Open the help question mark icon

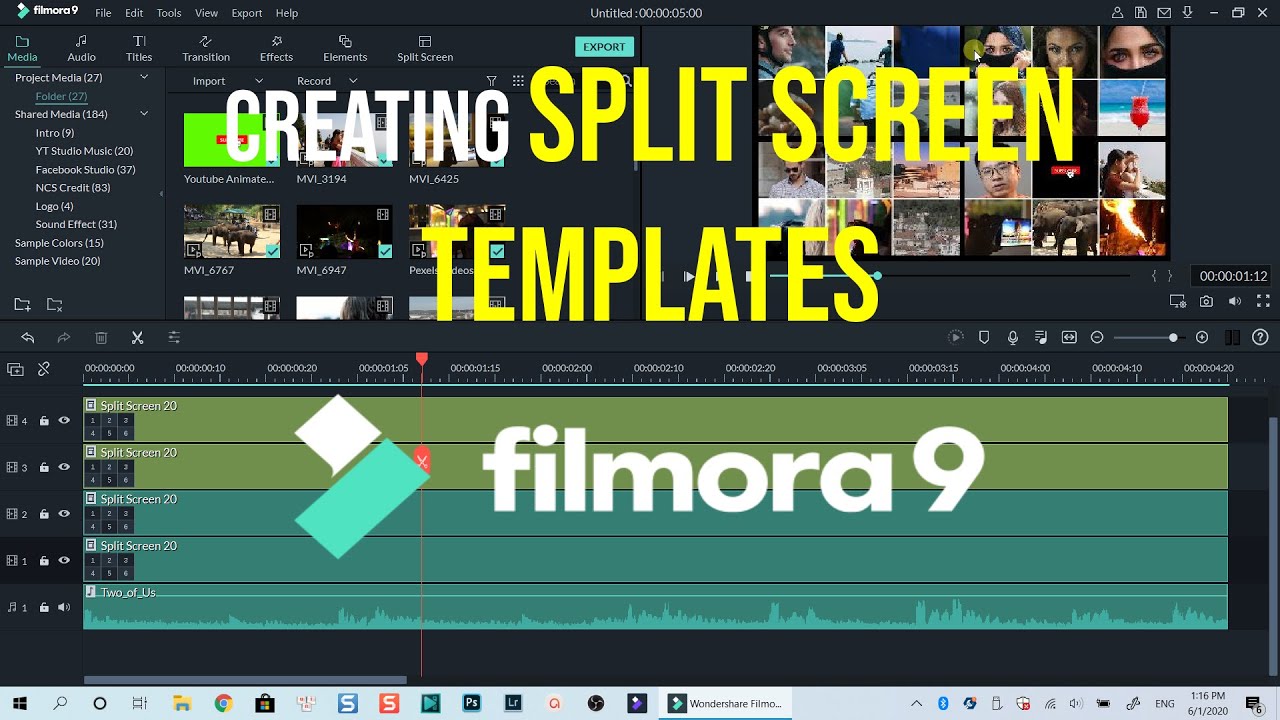1260,338
